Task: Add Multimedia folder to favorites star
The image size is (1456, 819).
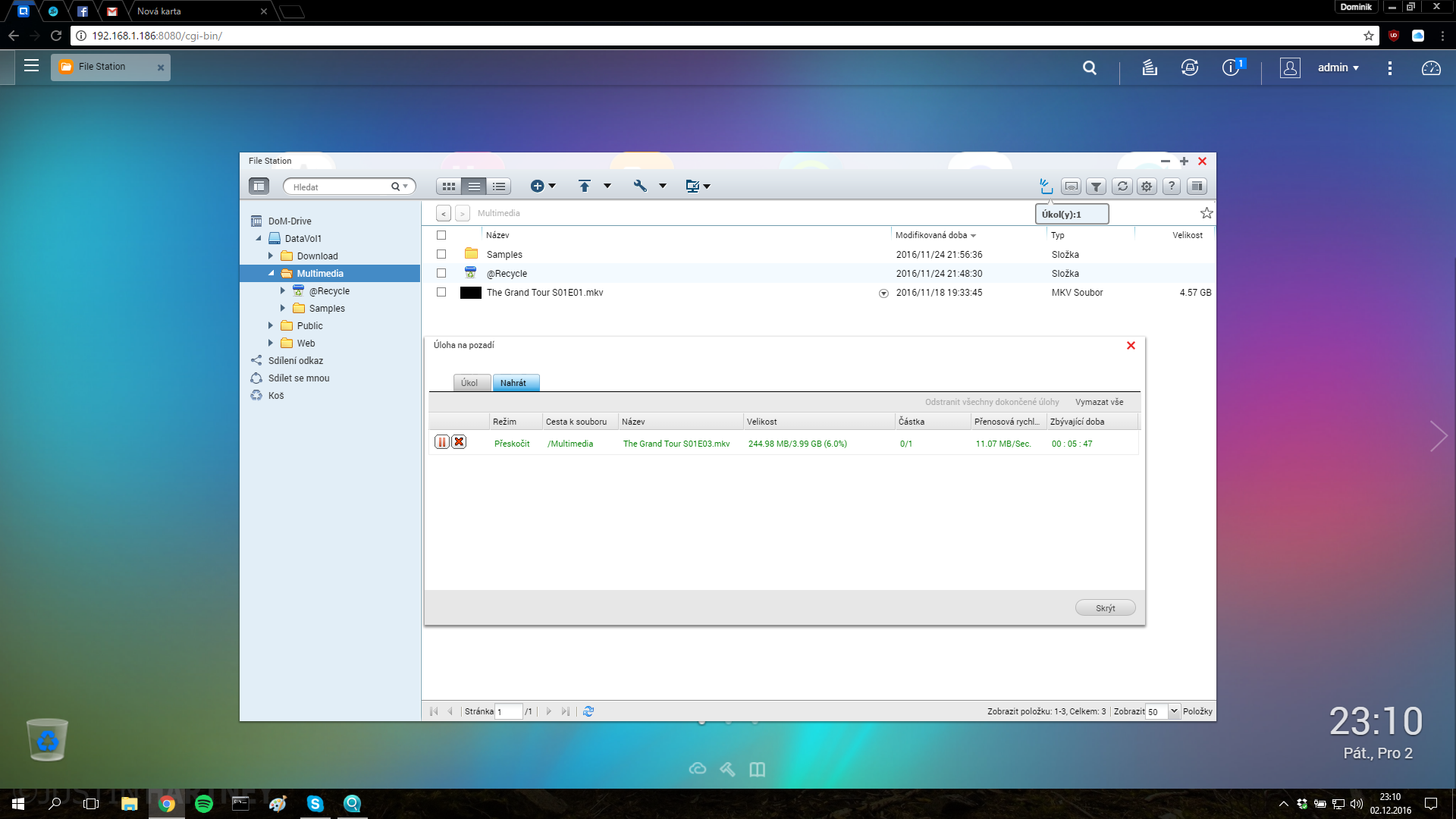Action: 1207,213
